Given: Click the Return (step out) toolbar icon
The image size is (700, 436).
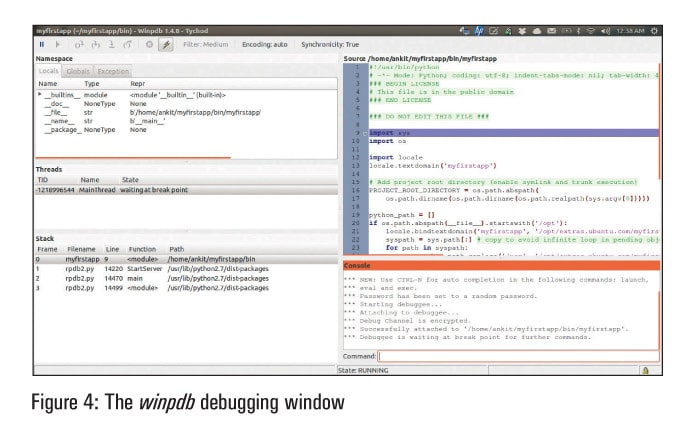Looking at the screenshot, I should (x=111, y=44).
